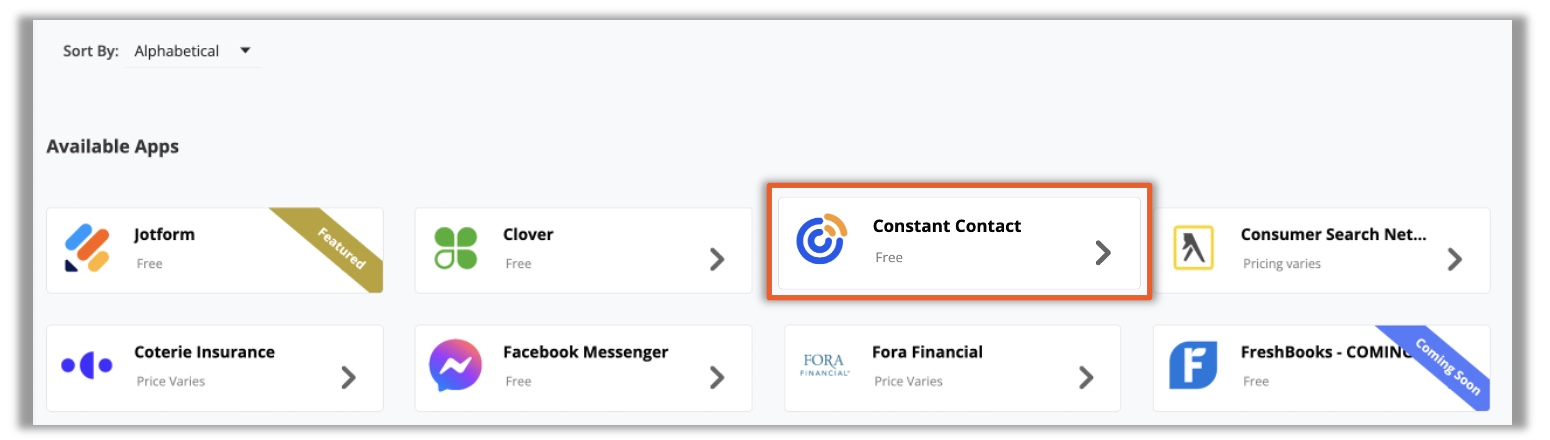Open the Facebook Messenger icon
The image size is (1550, 440).
[x=456, y=366]
